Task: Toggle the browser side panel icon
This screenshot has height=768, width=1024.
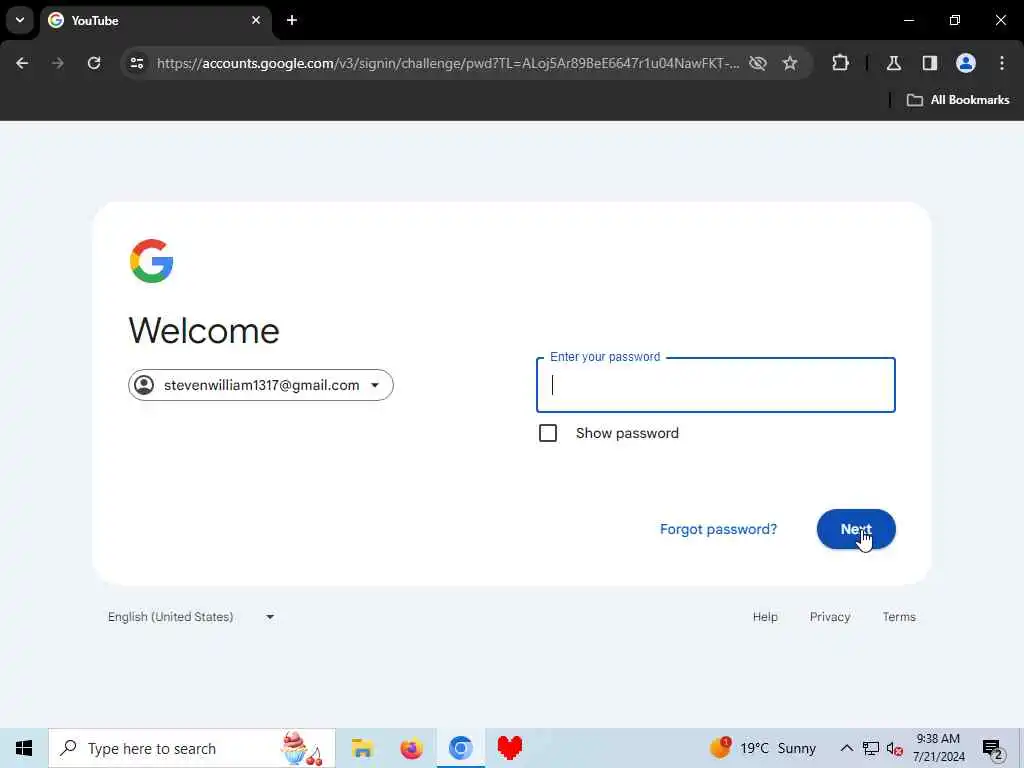Action: [930, 63]
